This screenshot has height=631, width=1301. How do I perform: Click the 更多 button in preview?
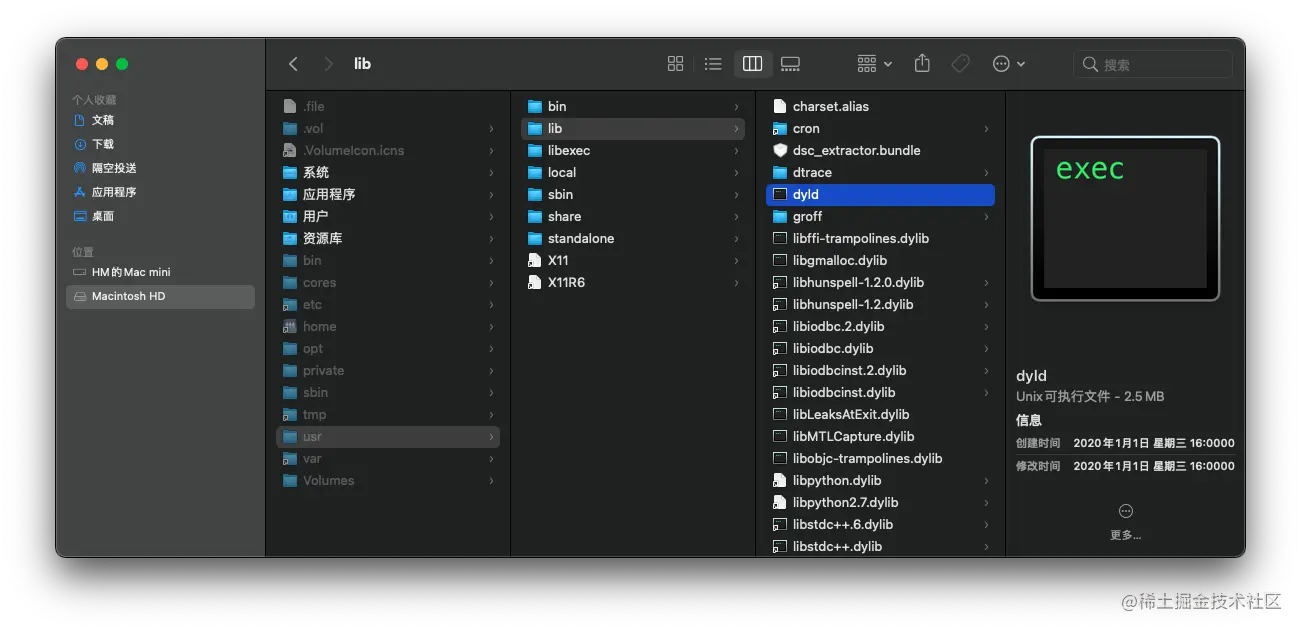click(x=1125, y=522)
